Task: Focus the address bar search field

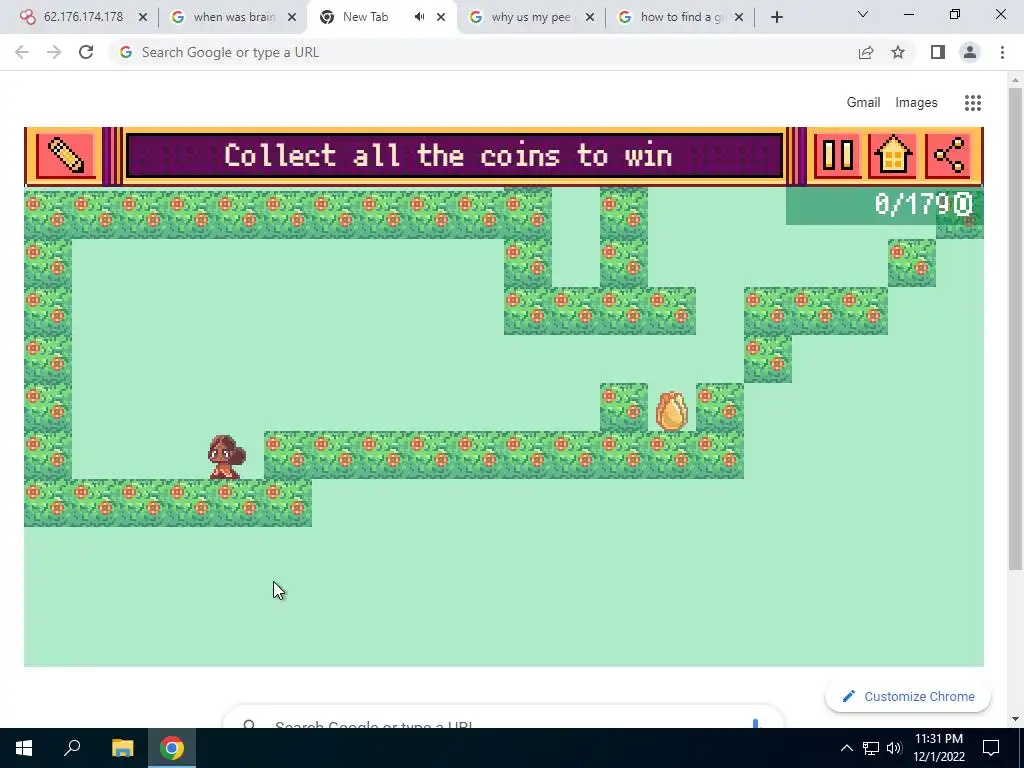Action: tap(483, 52)
